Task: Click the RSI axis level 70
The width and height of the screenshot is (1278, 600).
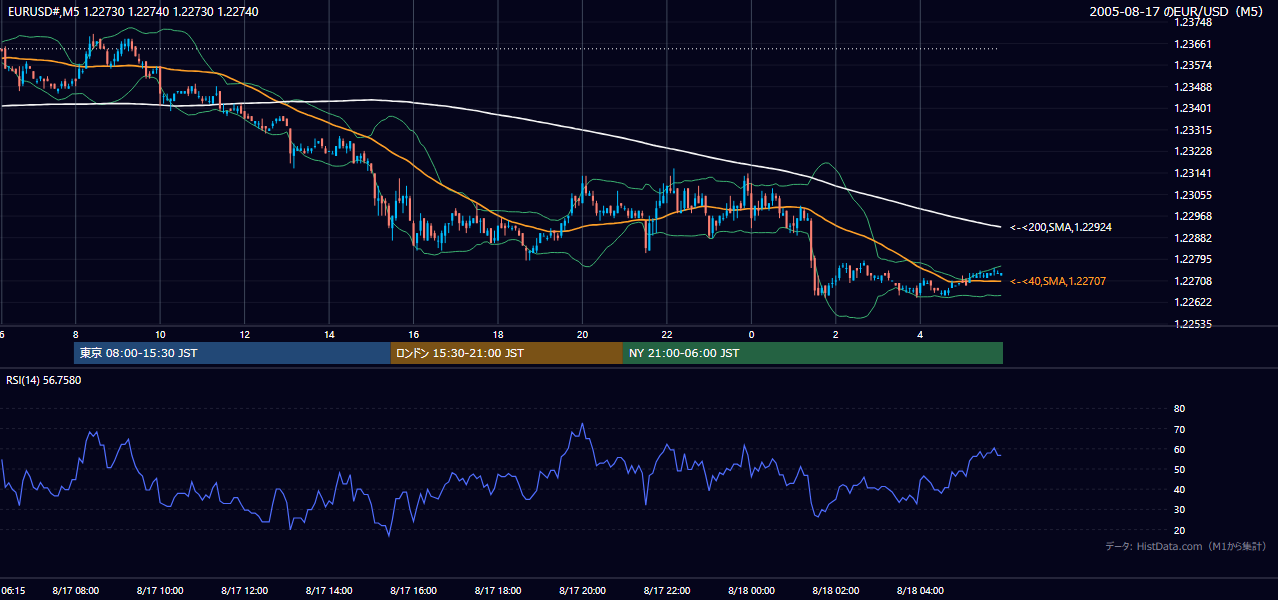Action: click(x=1179, y=429)
